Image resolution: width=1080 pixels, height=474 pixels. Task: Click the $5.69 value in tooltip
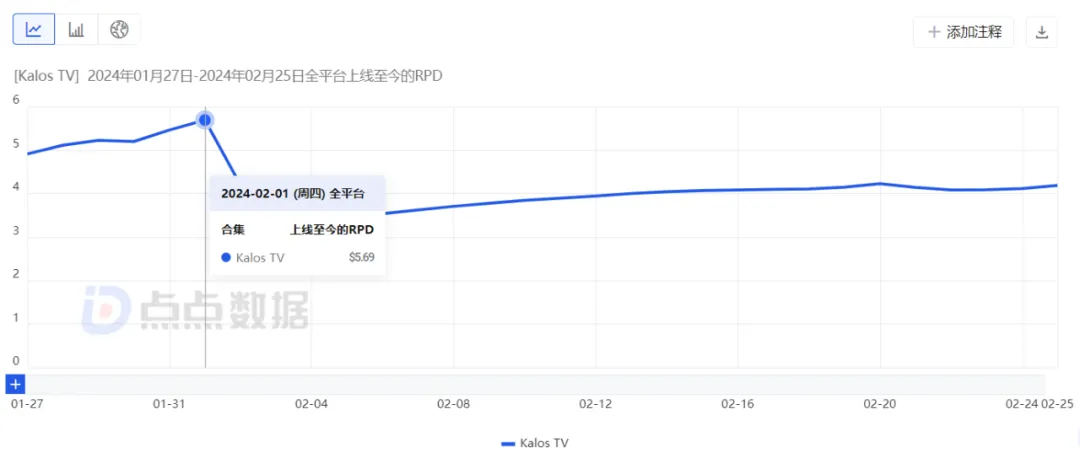pos(360,257)
